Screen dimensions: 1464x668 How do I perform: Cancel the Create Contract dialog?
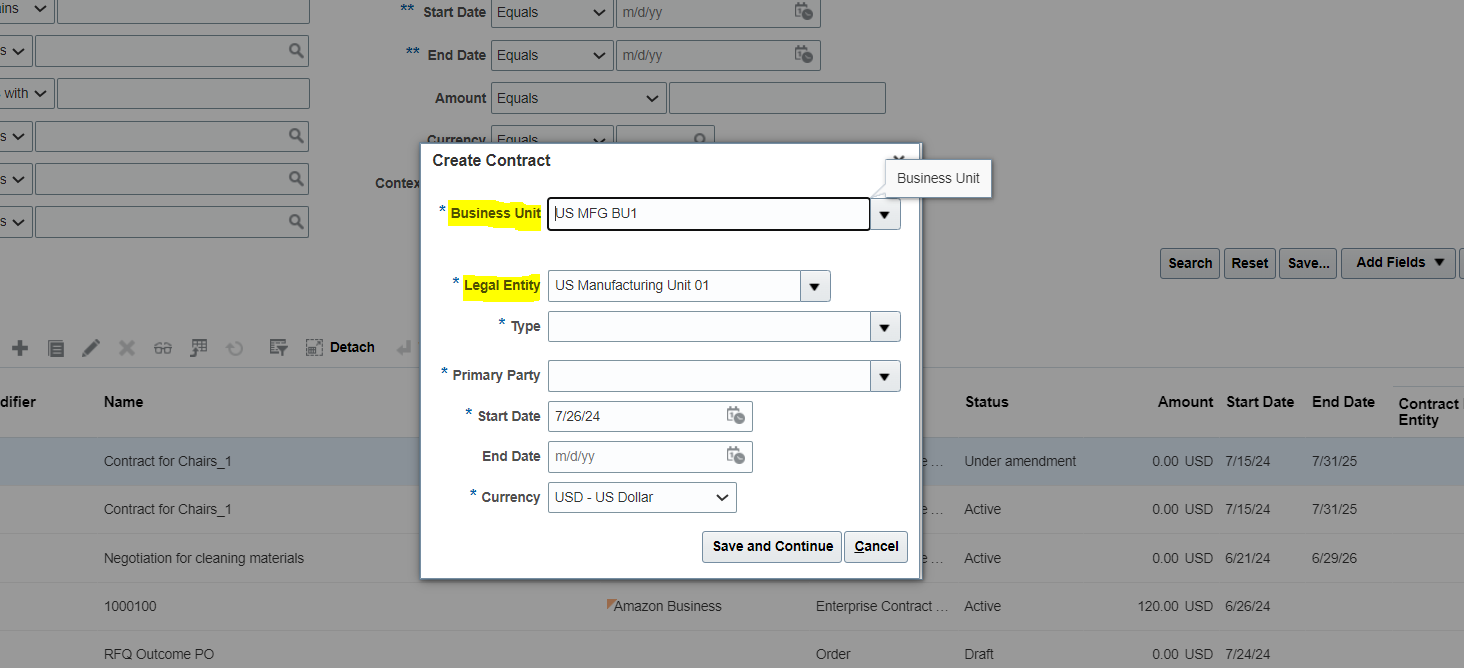(875, 547)
